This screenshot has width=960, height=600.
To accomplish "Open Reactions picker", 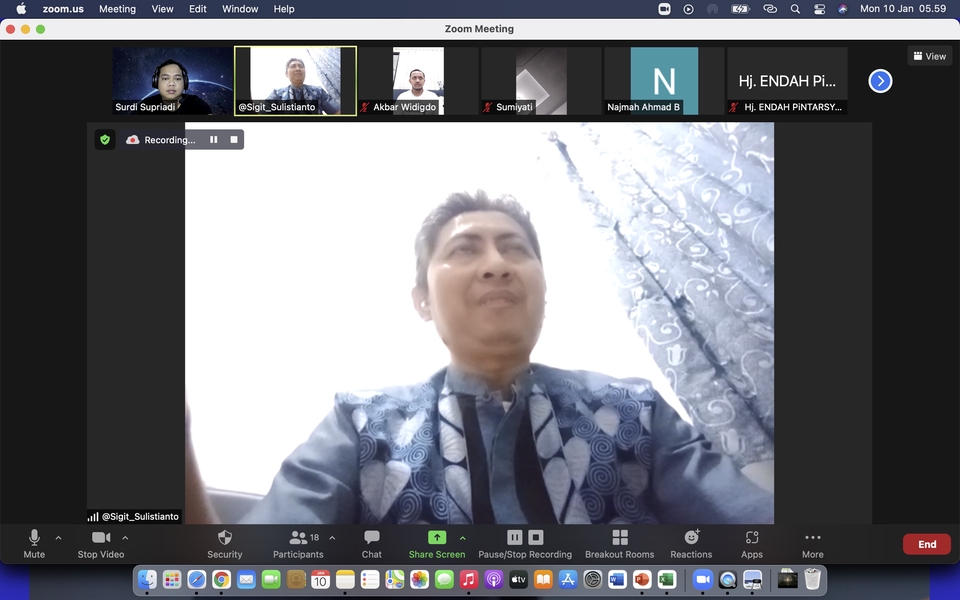I will pyautogui.click(x=691, y=544).
